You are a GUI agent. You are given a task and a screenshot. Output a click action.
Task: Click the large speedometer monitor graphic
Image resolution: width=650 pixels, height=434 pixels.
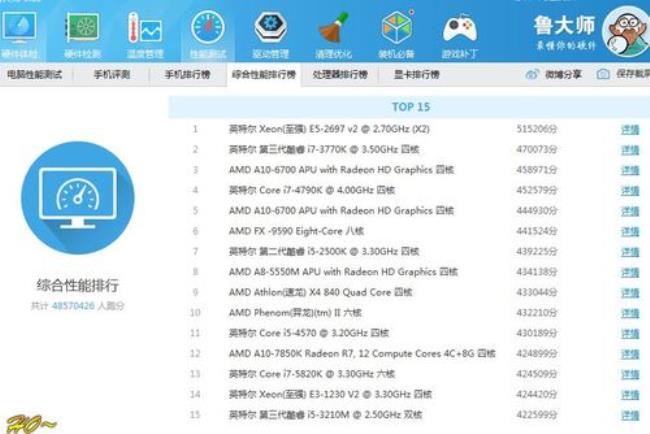78,198
